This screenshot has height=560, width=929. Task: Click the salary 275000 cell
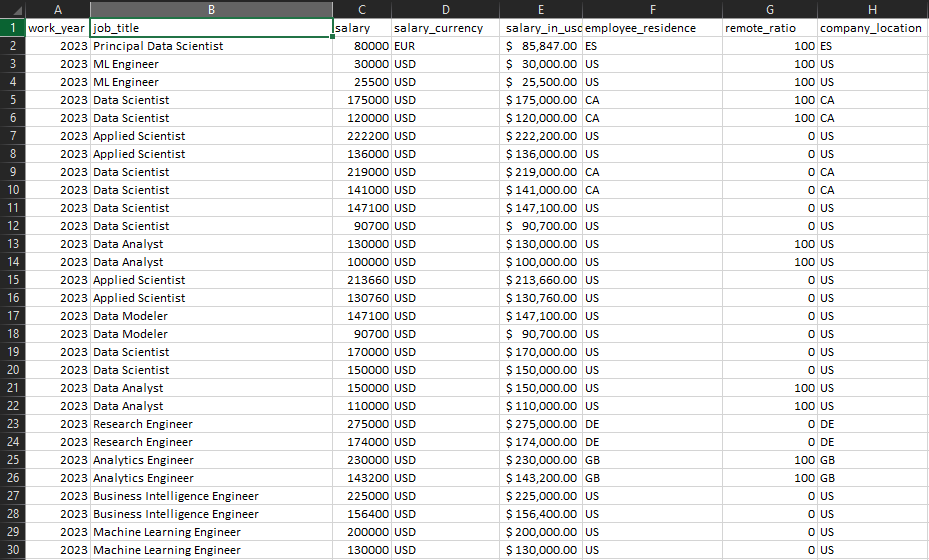(x=362, y=424)
